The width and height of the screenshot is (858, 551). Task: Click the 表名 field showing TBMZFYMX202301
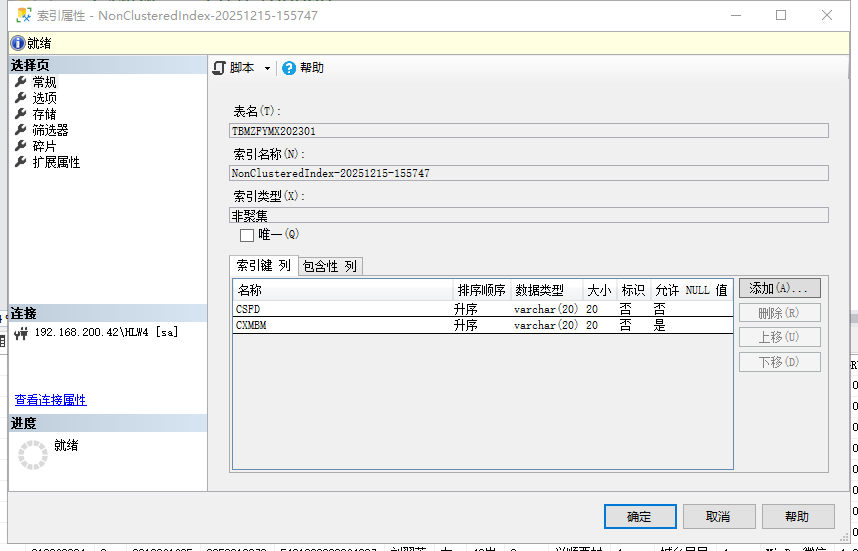tap(529, 131)
